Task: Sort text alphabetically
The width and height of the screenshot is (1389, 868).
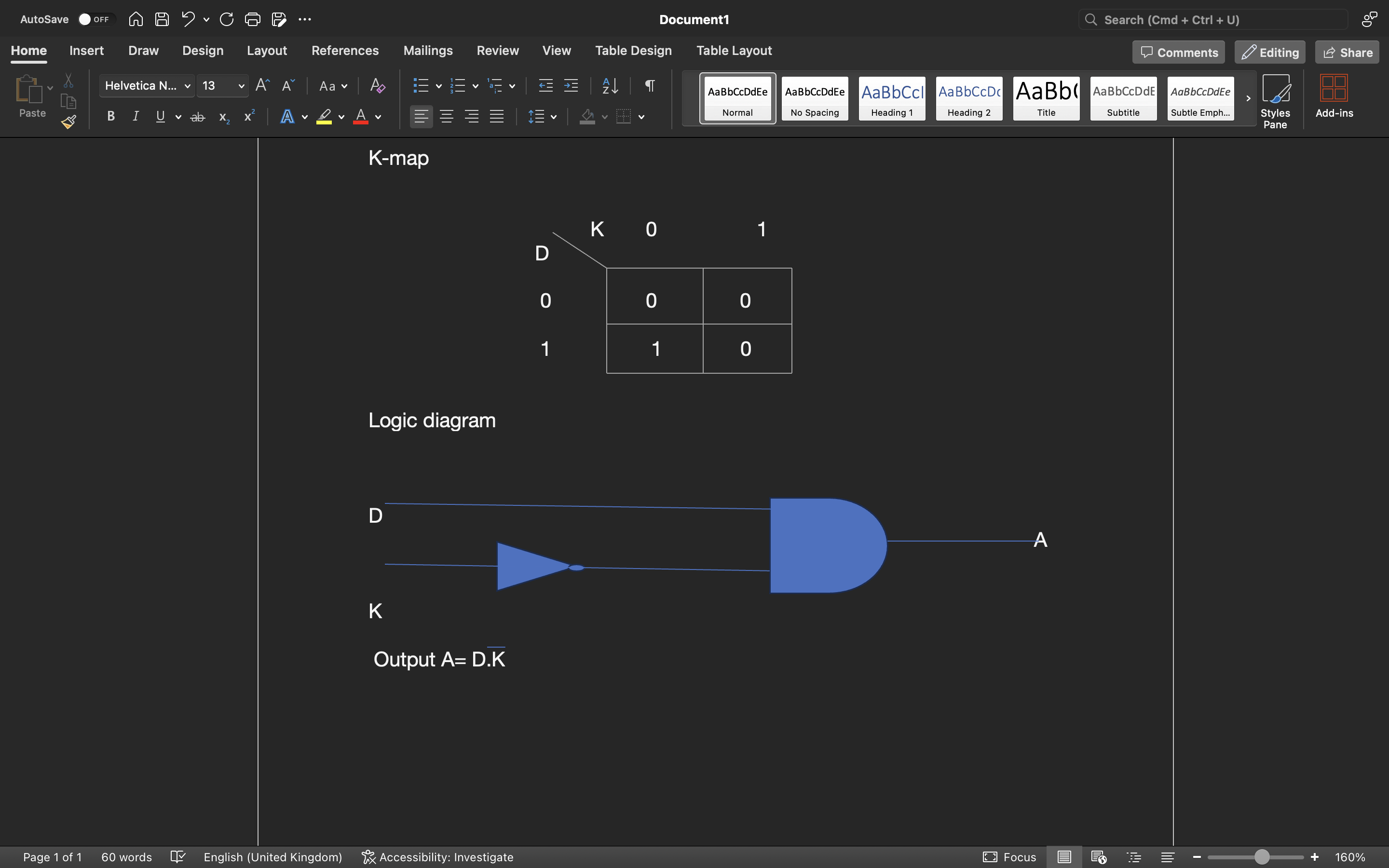Action: click(x=610, y=85)
